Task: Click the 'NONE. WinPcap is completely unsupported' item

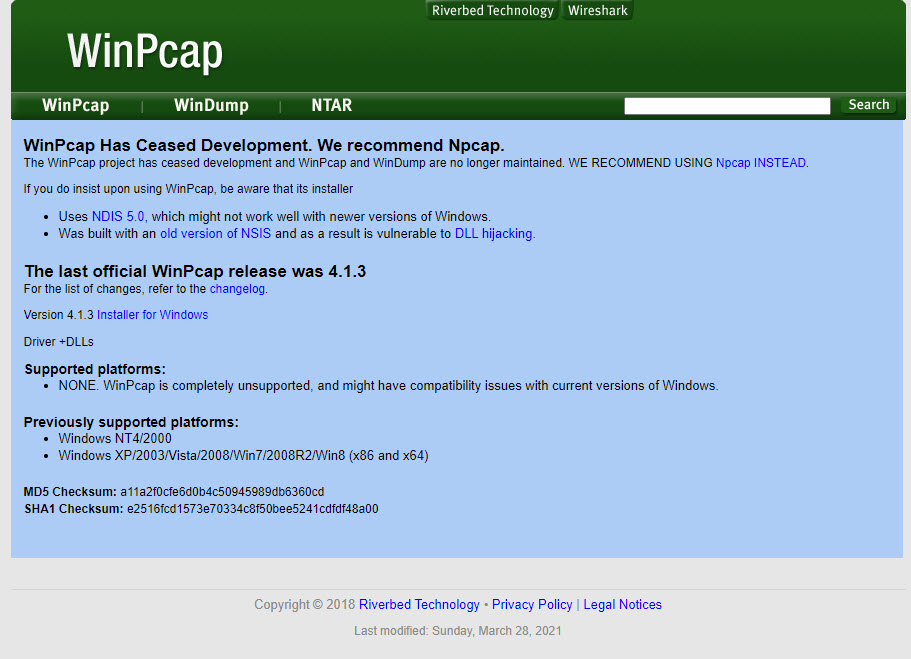Action: 388,386
